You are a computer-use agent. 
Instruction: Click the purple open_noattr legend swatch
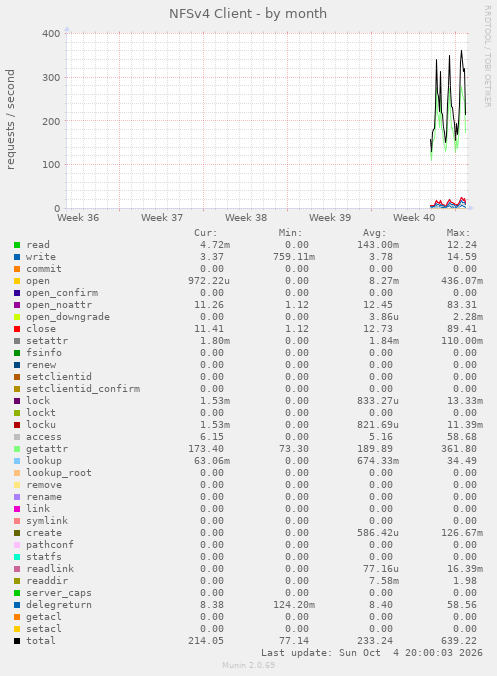17,305
